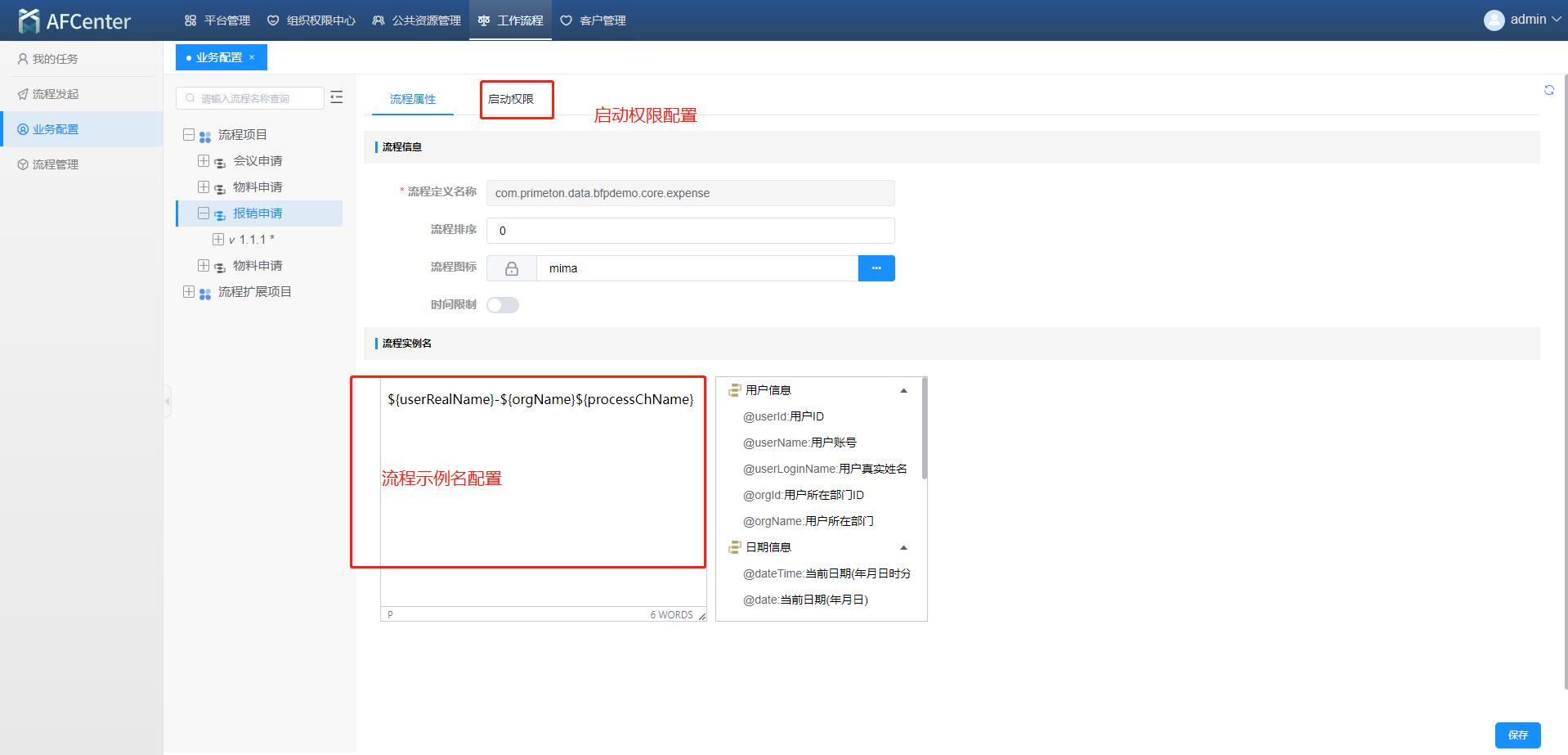
Task: Enable the 时间限制 toggle
Action: click(502, 304)
